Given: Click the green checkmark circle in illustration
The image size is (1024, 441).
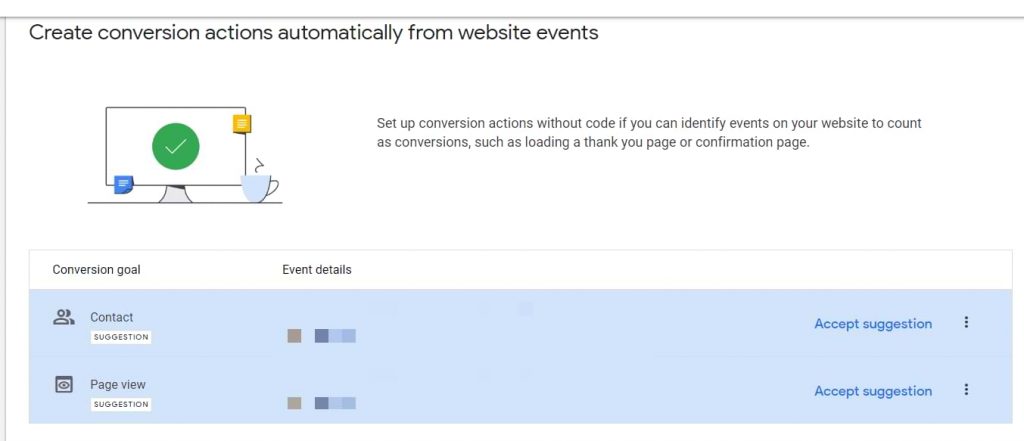Looking at the screenshot, I should [176, 147].
